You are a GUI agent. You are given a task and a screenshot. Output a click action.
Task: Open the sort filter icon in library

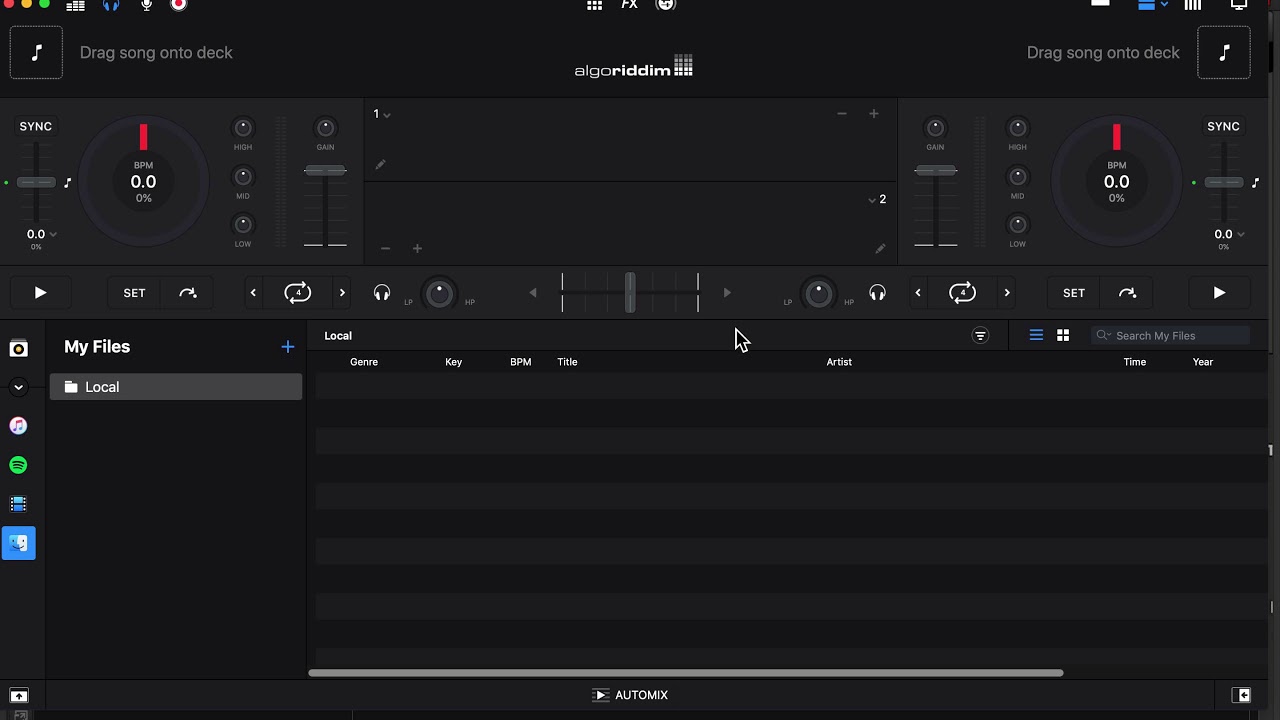click(x=980, y=336)
